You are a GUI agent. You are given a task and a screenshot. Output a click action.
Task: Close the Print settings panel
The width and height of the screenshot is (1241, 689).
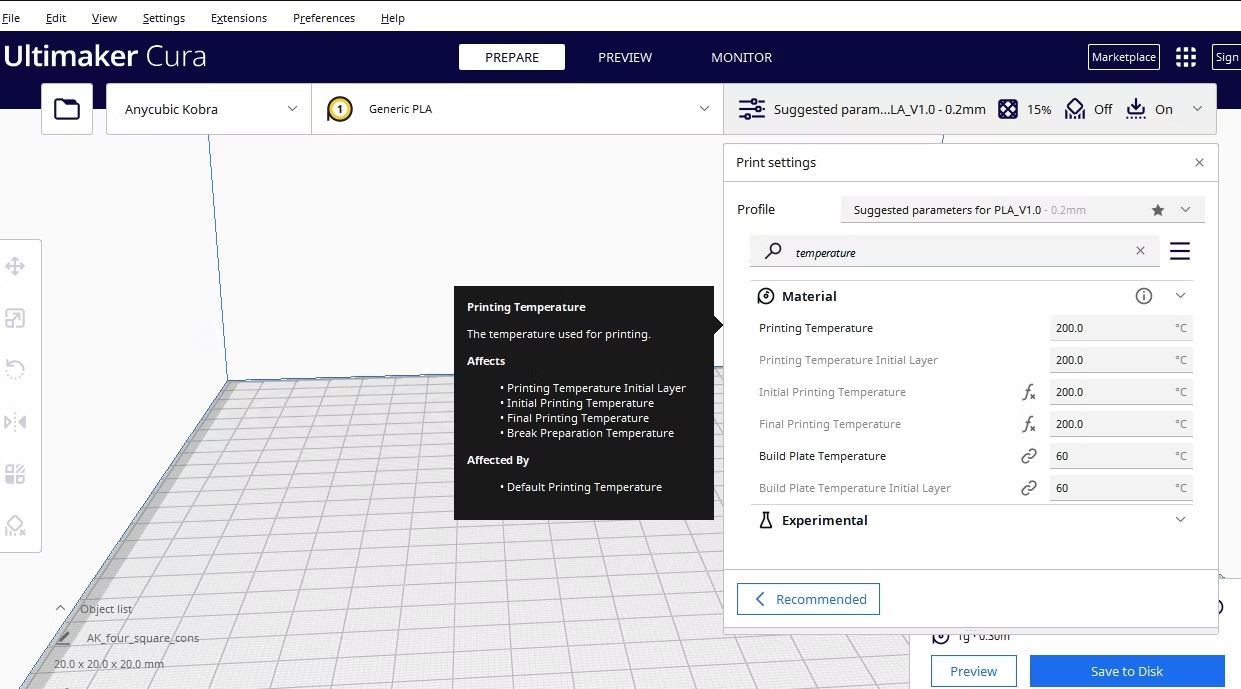[1199, 162]
